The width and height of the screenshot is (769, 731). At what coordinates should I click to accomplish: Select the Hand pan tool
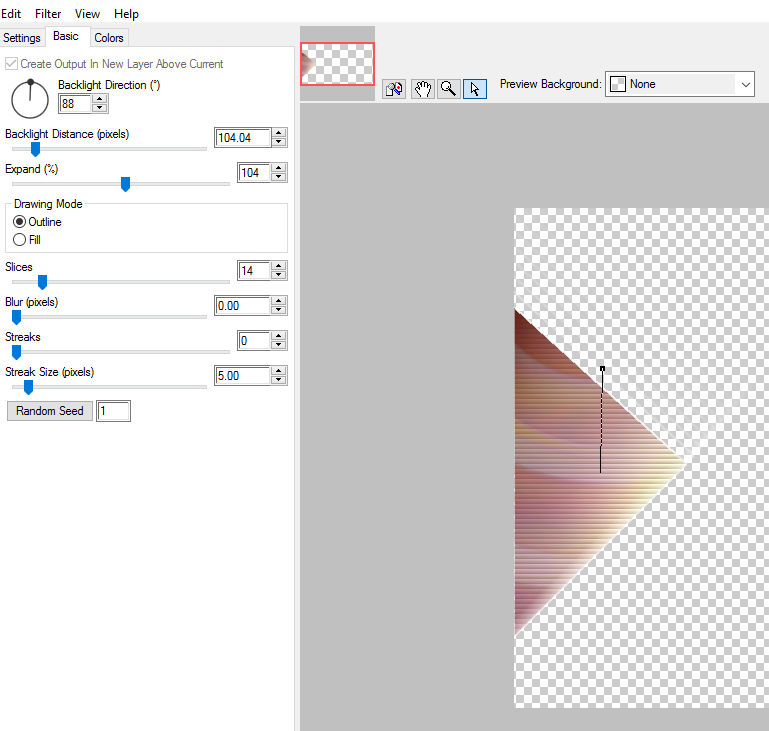422,89
